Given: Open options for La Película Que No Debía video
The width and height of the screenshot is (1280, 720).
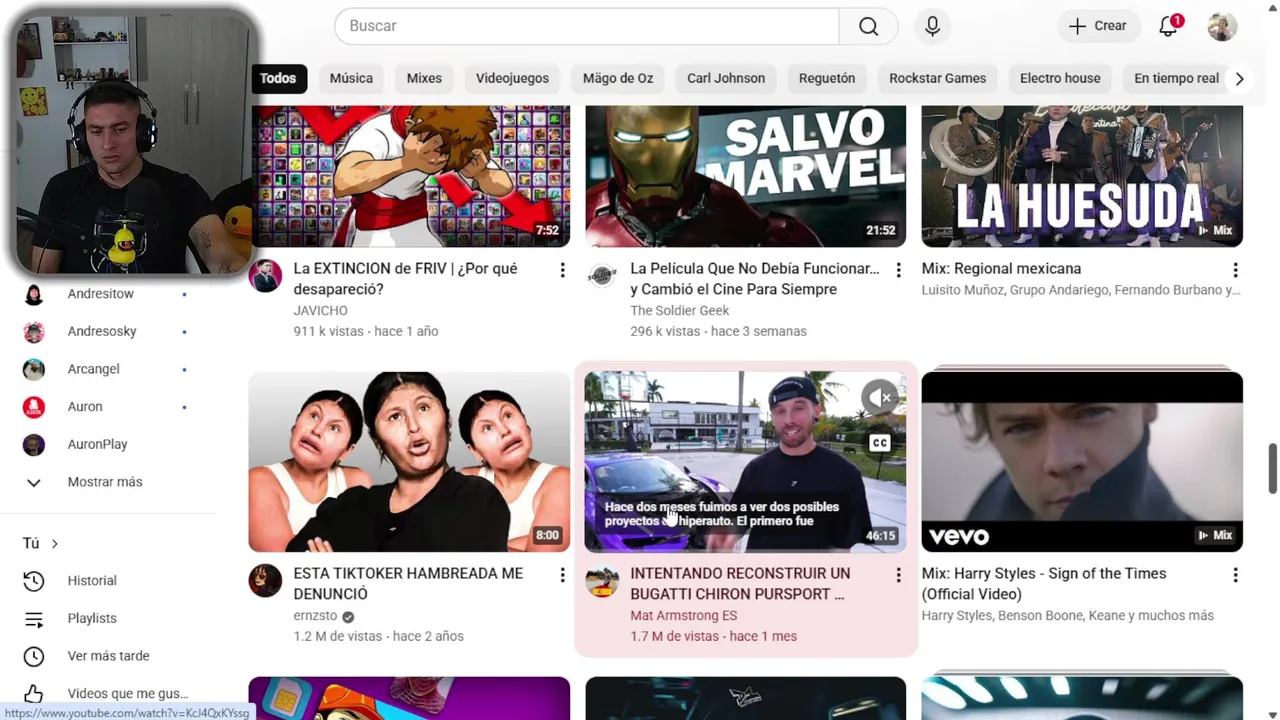Looking at the screenshot, I should tap(898, 270).
